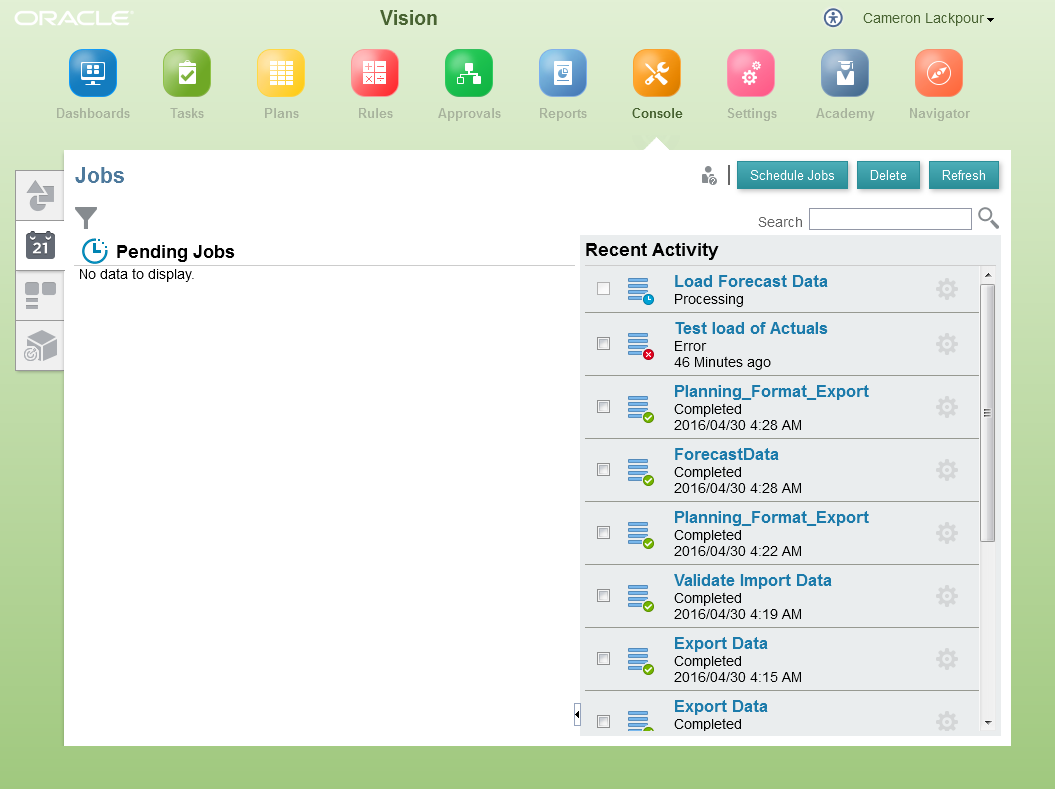
Task: Open the ForecastData job link
Action: click(x=726, y=454)
